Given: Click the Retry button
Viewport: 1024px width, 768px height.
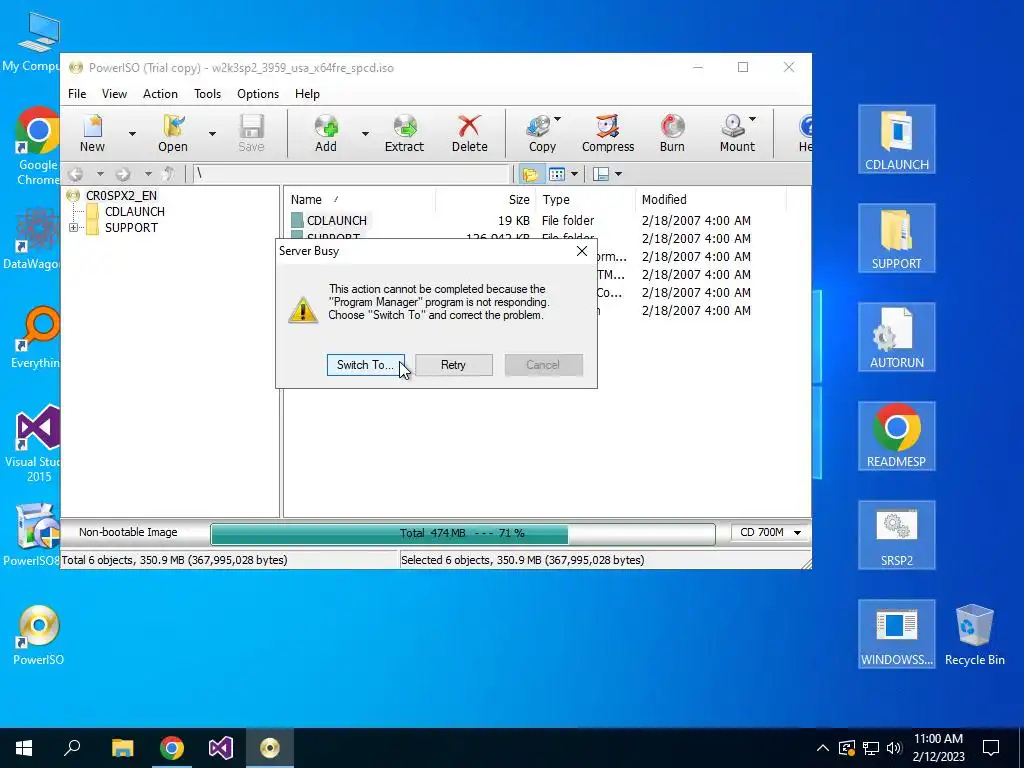Looking at the screenshot, I should click(x=453, y=365).
